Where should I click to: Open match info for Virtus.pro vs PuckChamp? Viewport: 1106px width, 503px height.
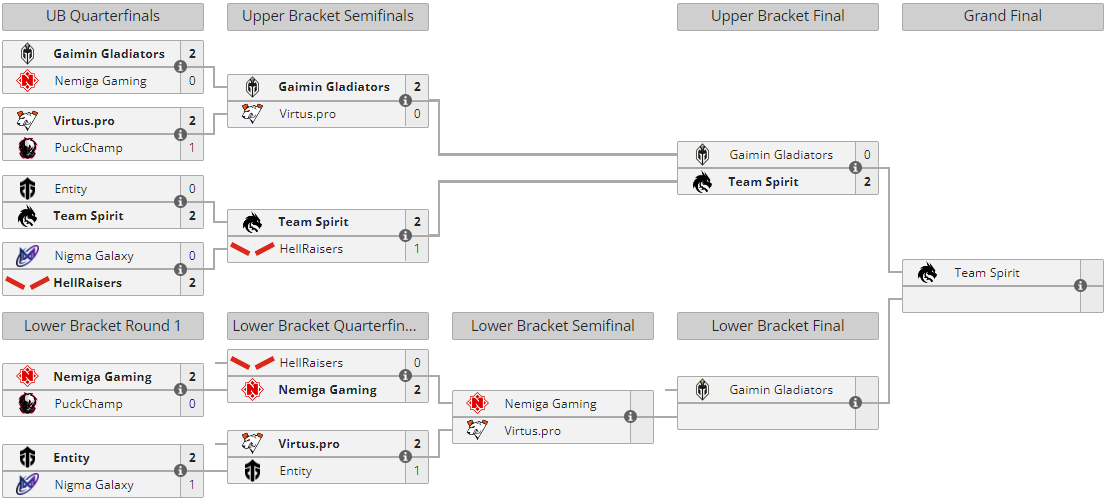click(x=181, y=134)
